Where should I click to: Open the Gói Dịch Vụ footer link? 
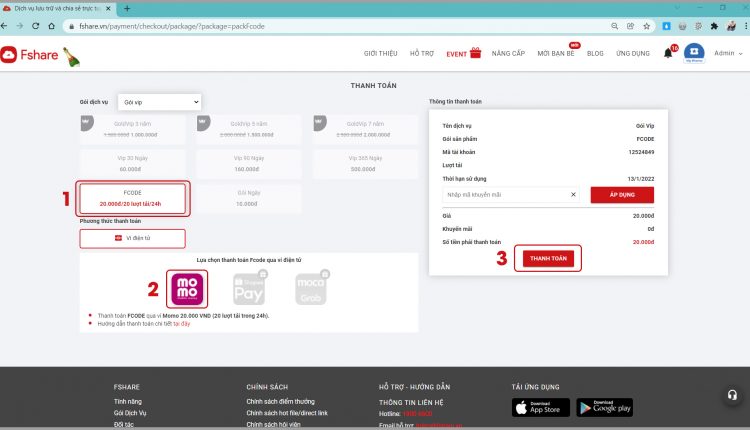click(x=130, y=413)
